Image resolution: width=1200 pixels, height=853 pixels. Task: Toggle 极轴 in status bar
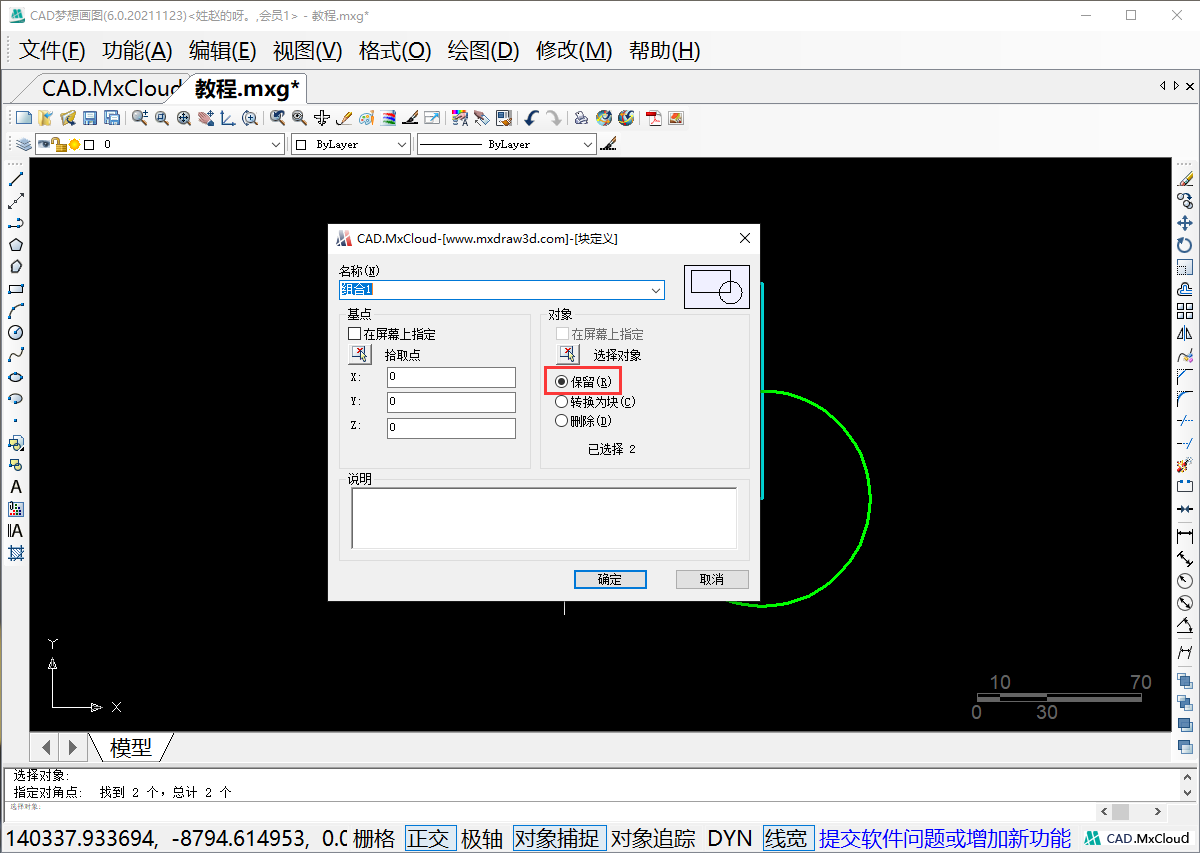coord(483,839)
